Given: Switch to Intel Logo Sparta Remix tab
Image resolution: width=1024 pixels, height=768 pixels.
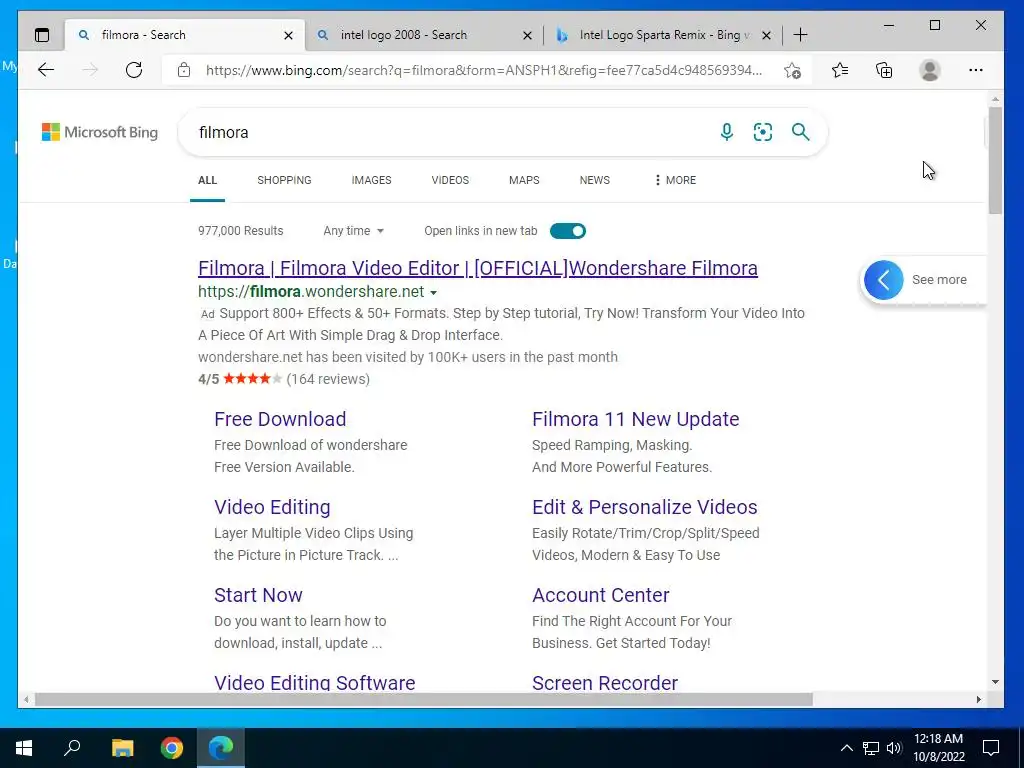Looking at the screenshot, I should (663, 35).
